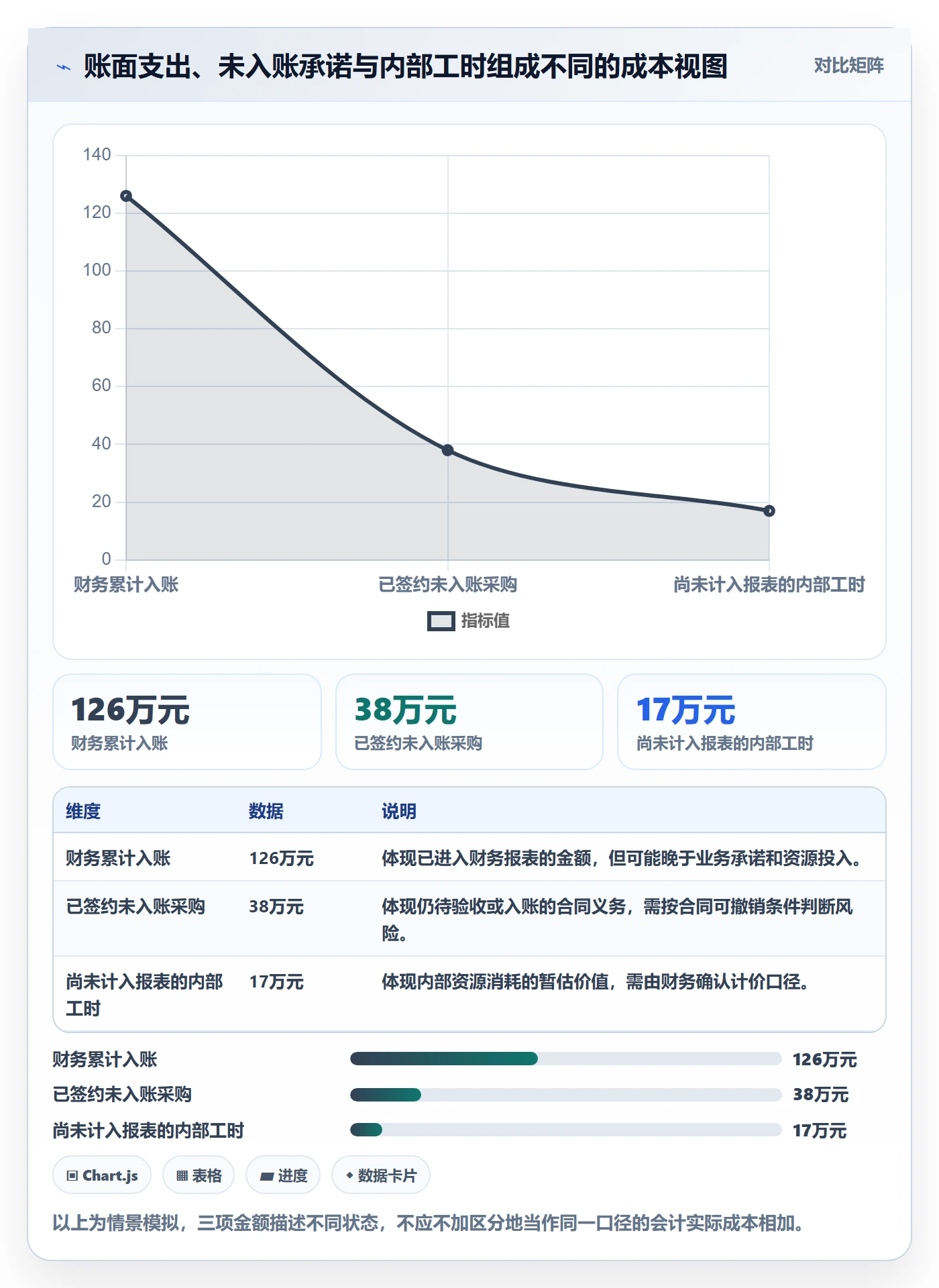This screenshot has height=1288, width=939.
Task: Click the 对比矩阵 label in the header
Action: pos(848,66)
